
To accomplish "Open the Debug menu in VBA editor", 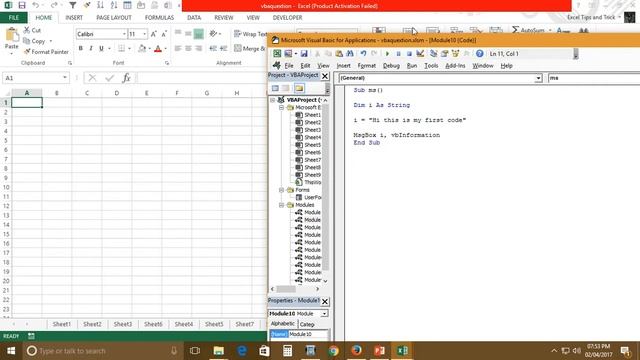I will point(391,66).
